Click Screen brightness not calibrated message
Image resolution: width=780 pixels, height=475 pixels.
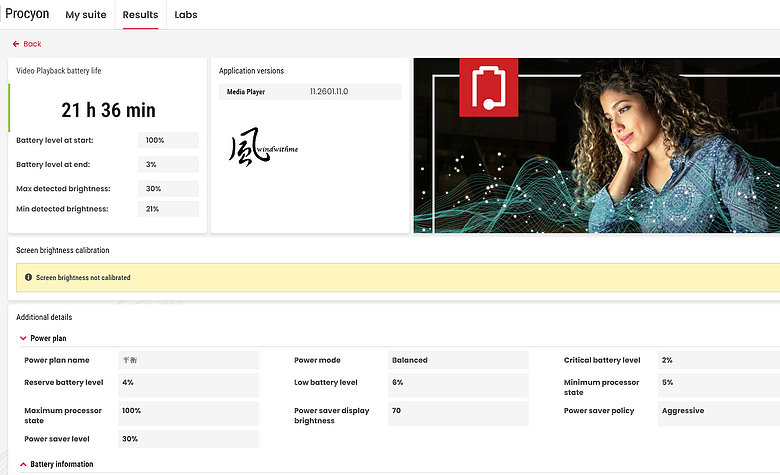[x=83, y=278]
